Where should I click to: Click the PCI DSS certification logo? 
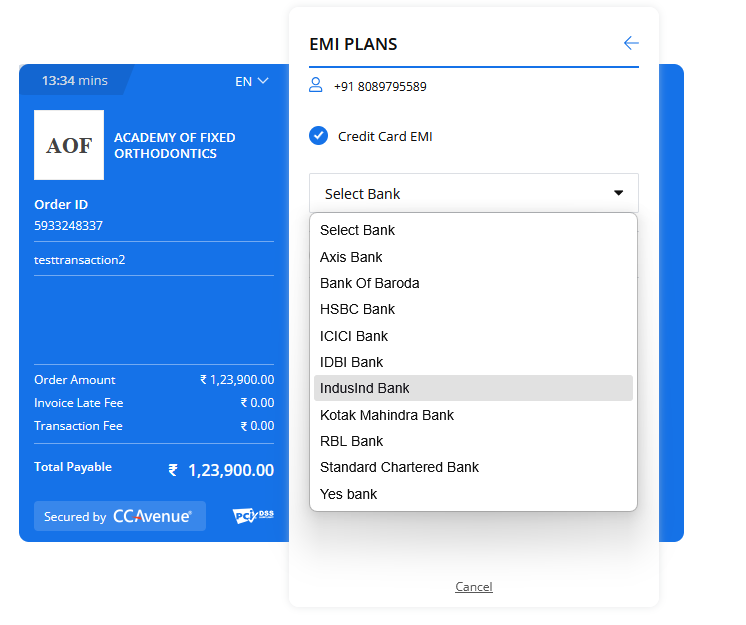[x=252, y=516]
